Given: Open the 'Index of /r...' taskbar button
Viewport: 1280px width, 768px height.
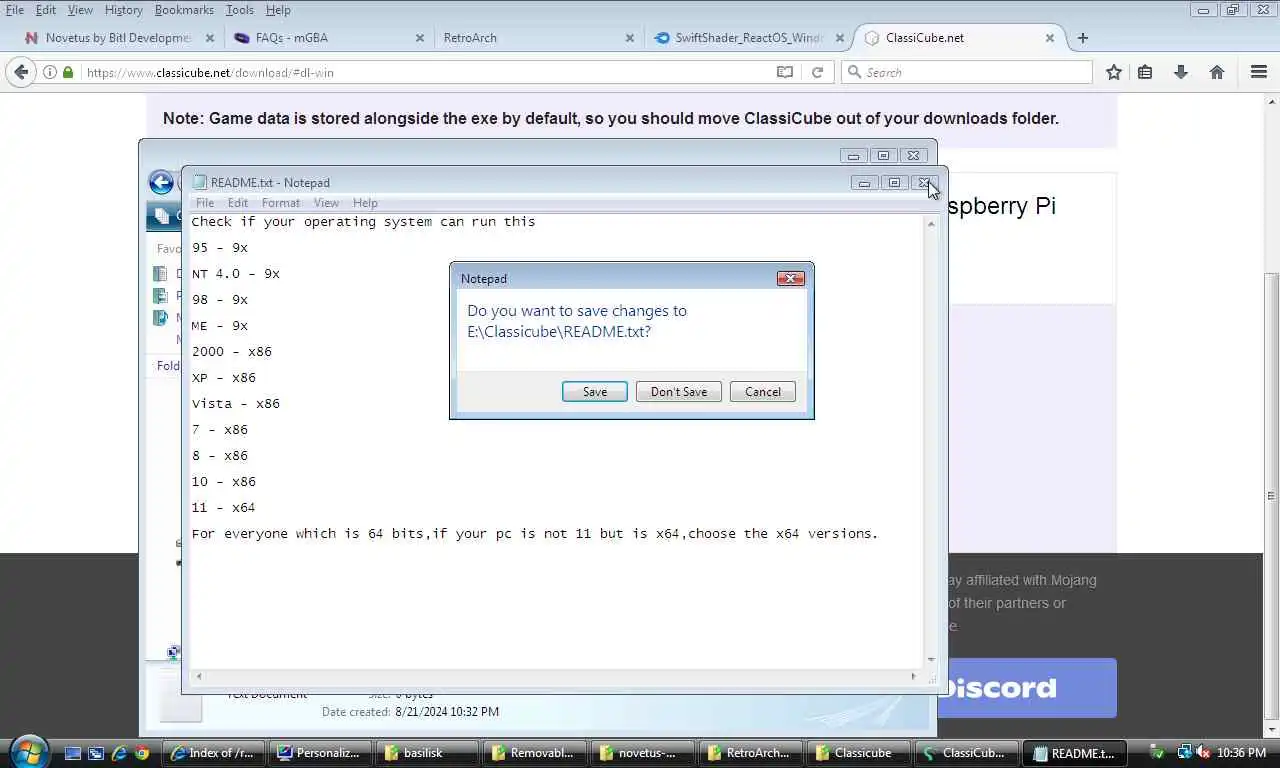Looking at the screenshot, I should tap(214, 753).
